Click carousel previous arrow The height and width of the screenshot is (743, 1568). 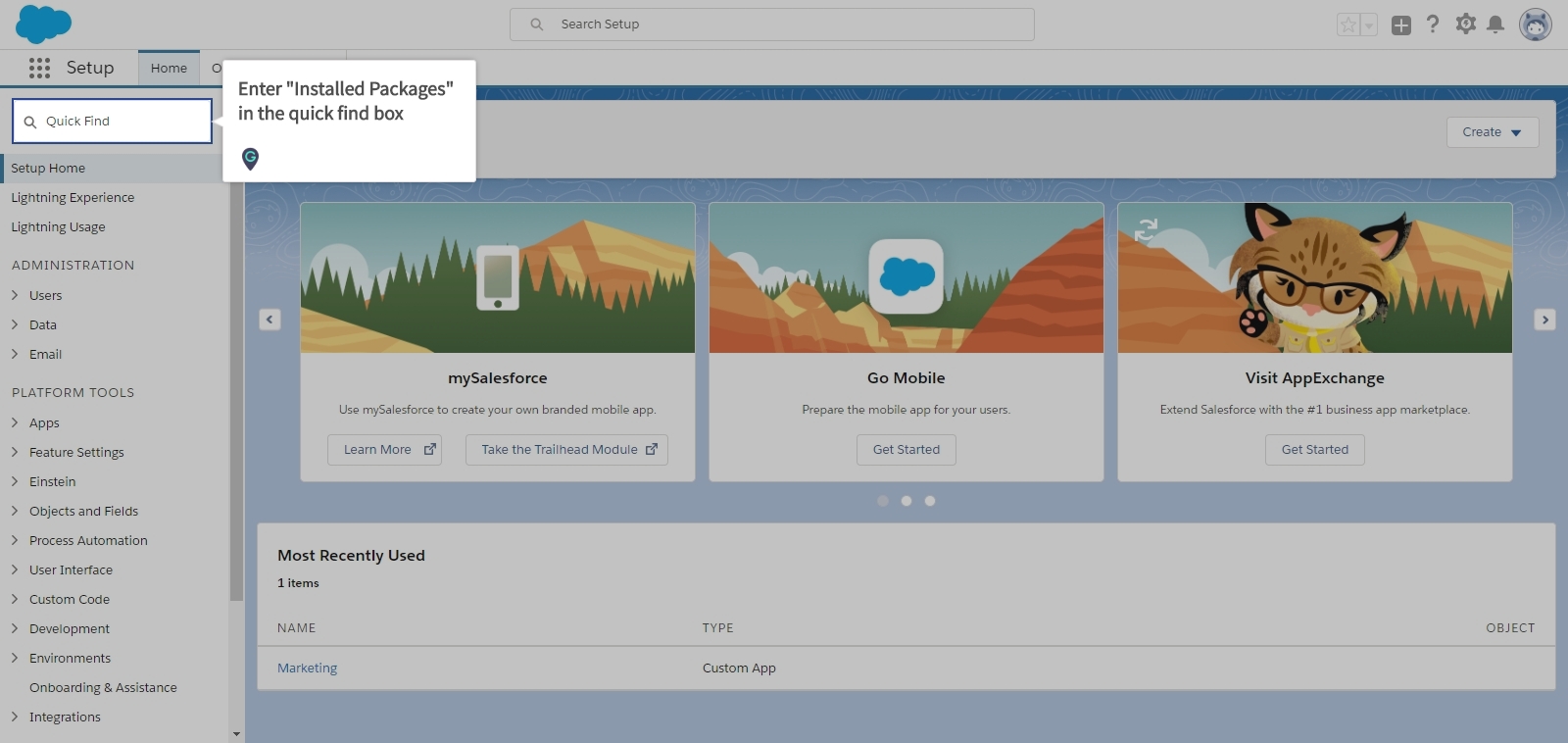(x=270, y=320)
